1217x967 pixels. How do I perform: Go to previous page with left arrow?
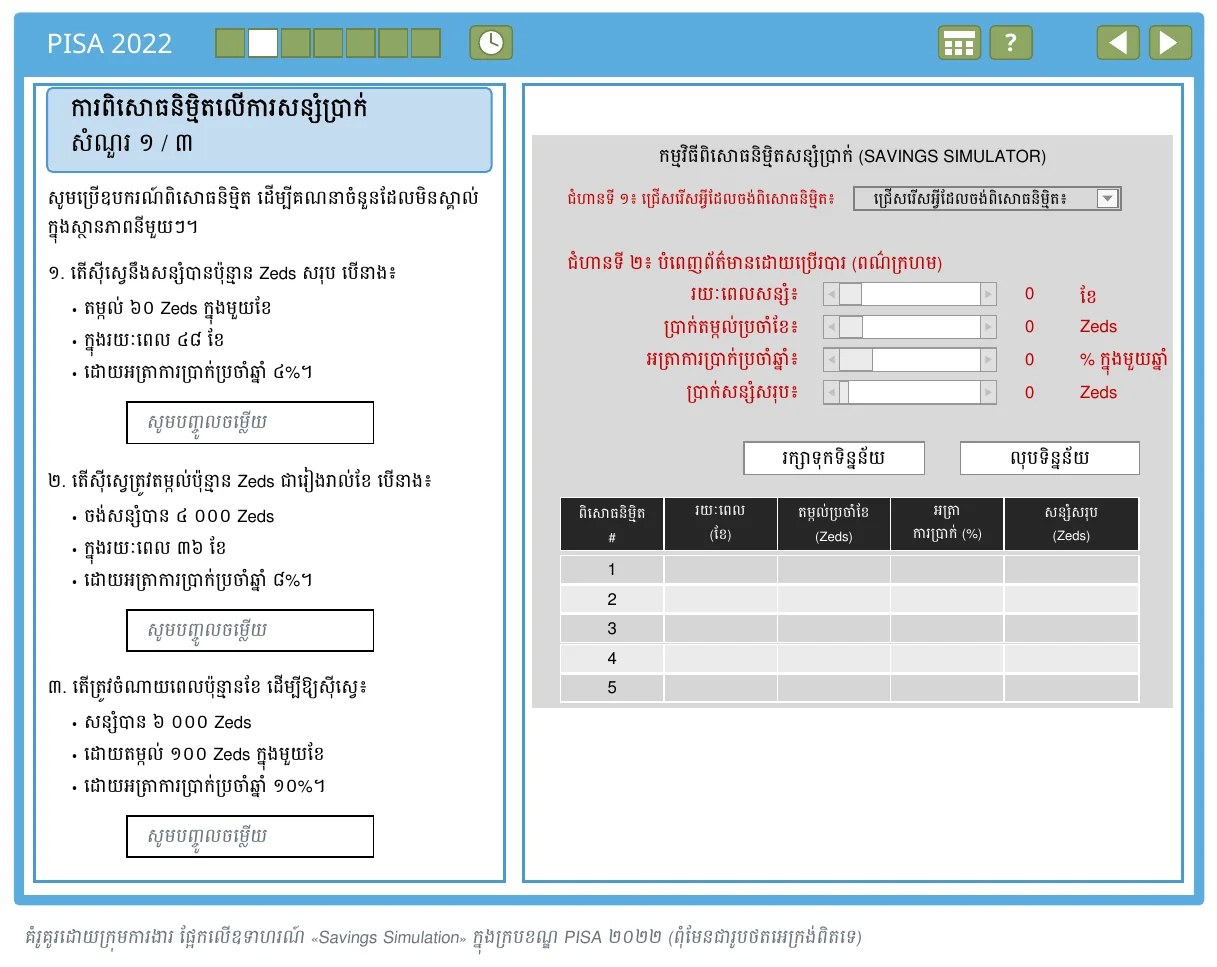[1118, 43]
